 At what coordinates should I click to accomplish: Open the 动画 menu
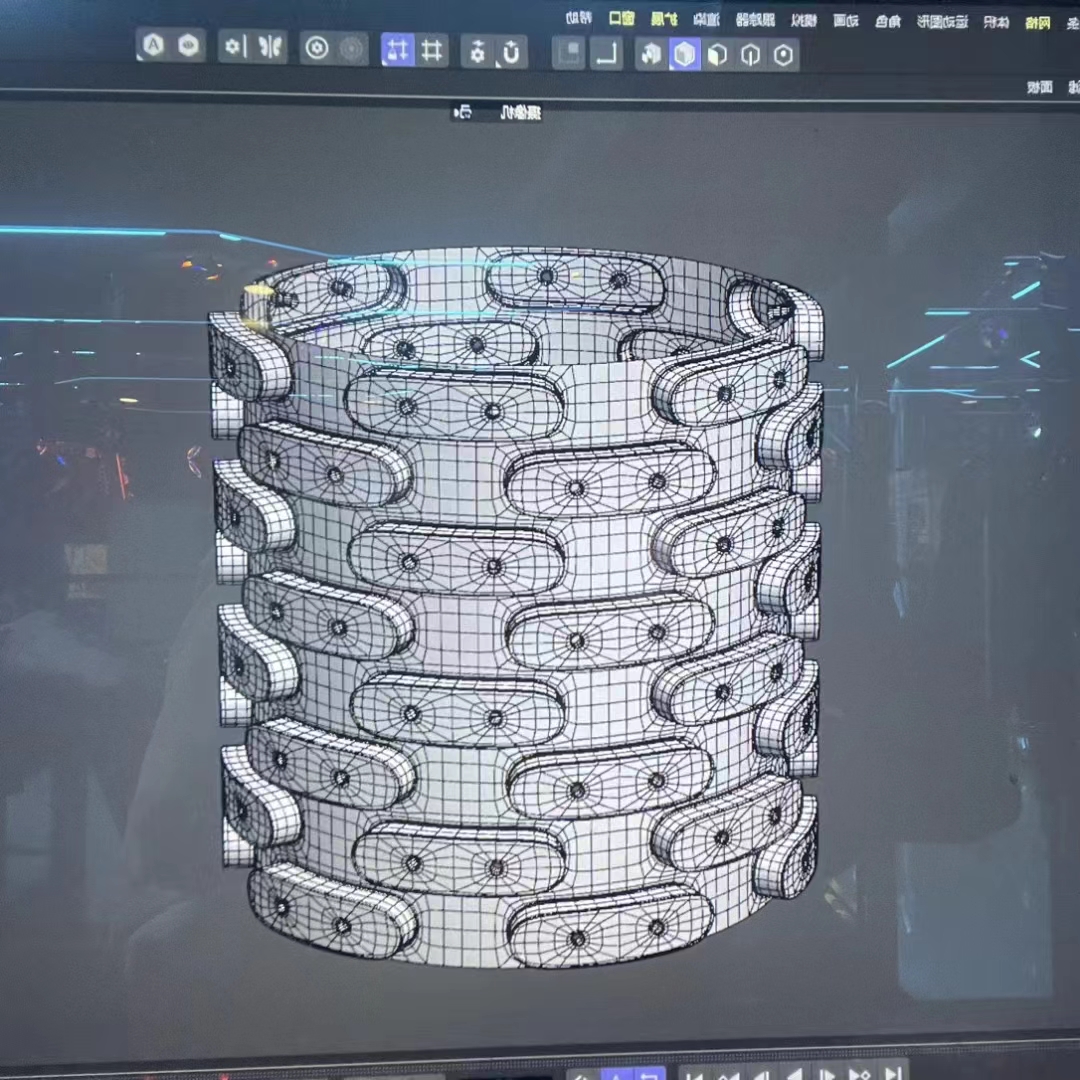pyautogui.click(x=846, y=21)
